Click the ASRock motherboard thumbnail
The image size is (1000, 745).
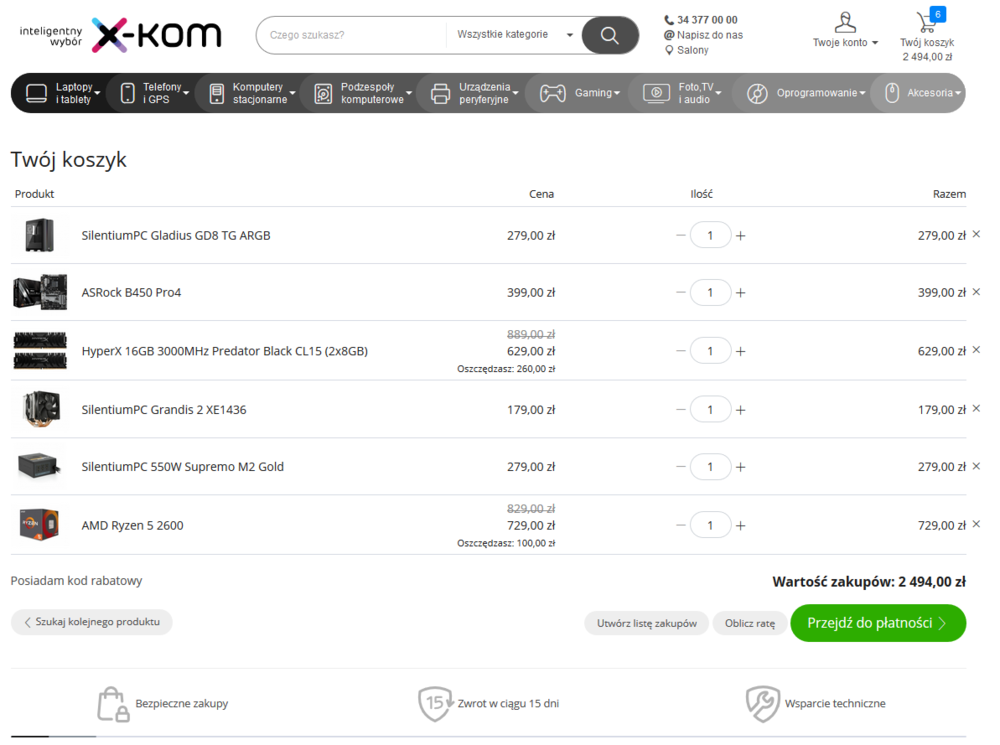40,292
